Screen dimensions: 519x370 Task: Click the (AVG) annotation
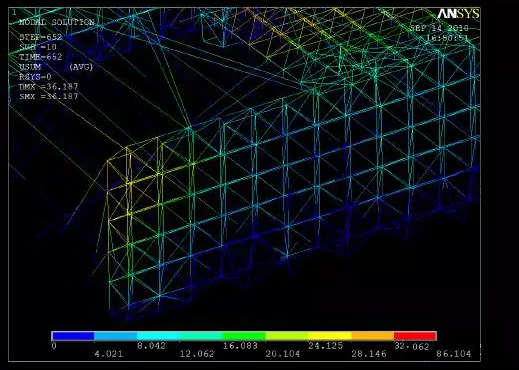pos(81,67)
